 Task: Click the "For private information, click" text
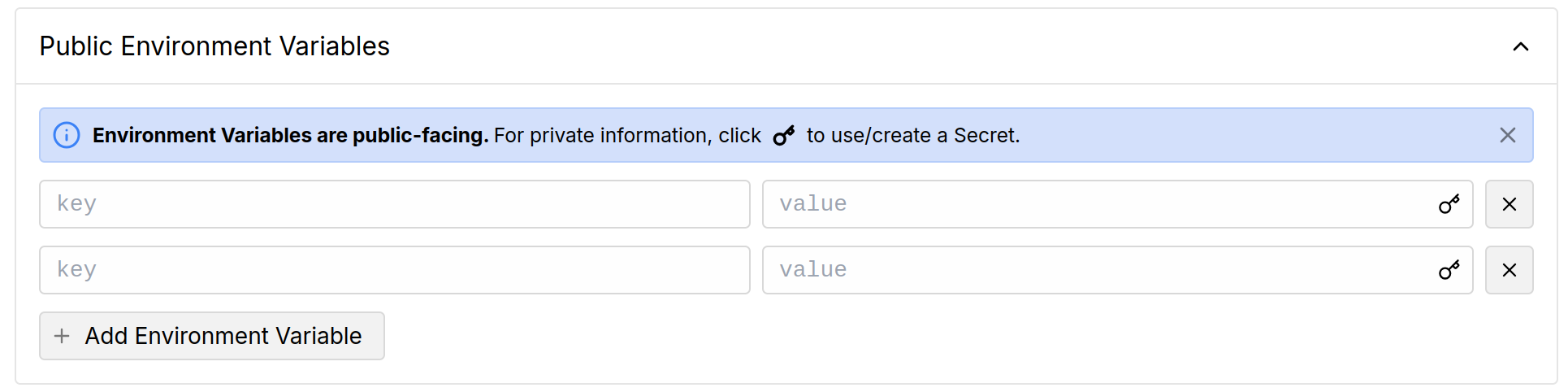627,135
